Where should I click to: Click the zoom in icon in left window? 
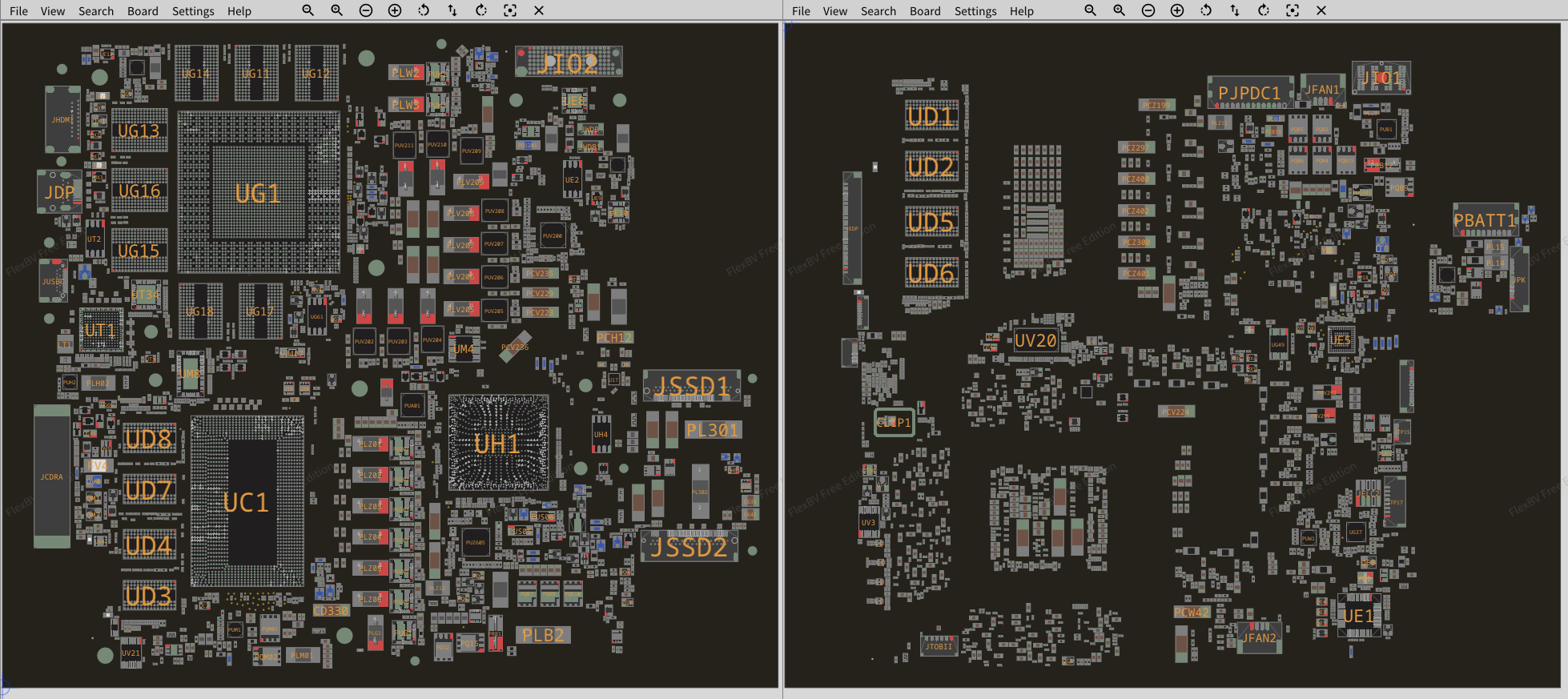pyautogui.click(x=395, y=10)
